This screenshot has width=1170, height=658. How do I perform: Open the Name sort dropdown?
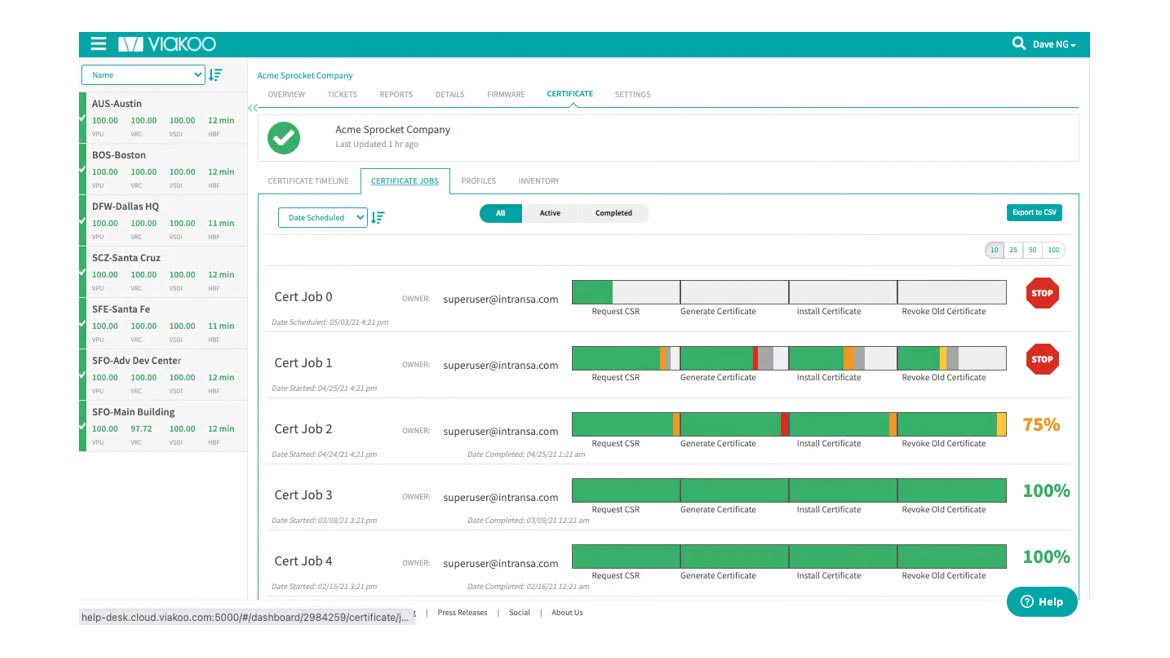[x=143, y=75]
